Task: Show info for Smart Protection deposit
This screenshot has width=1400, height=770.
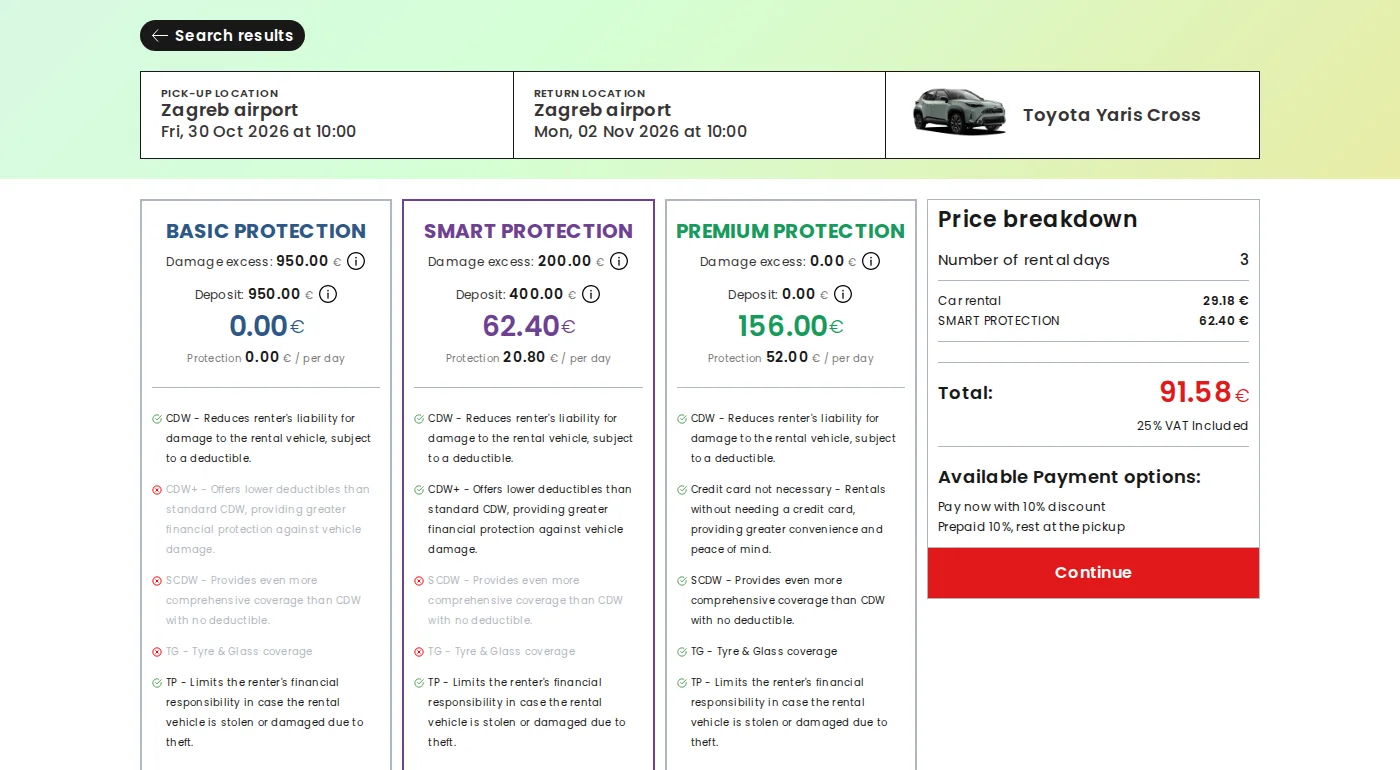Action: (x=591, y=294)
